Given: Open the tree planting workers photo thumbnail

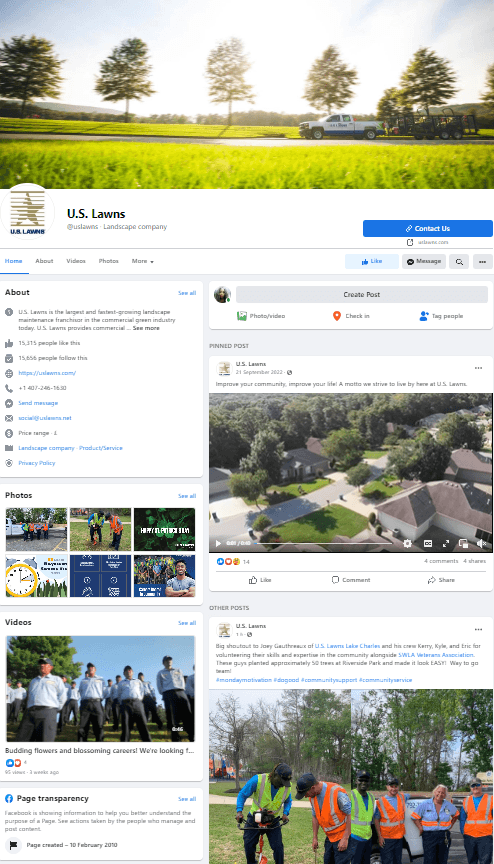Looking at the screenshot, I should 100,530.
